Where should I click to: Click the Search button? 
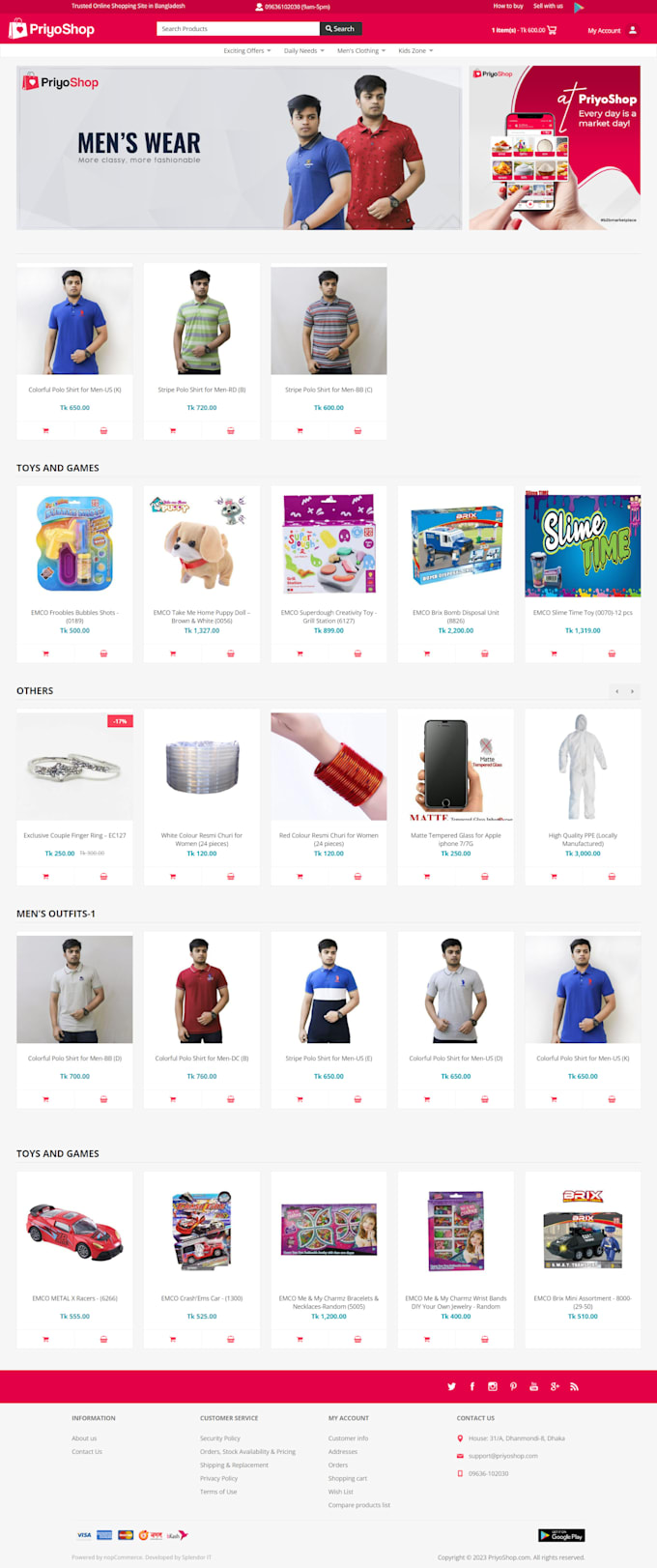tap(340, 29)
